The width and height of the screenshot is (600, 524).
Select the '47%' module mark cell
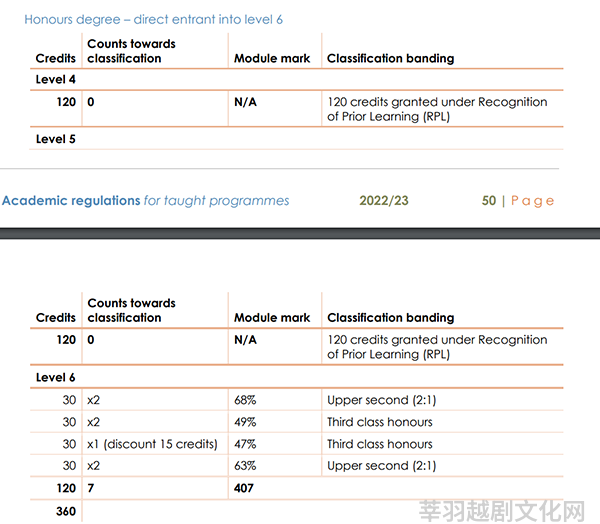245,444
